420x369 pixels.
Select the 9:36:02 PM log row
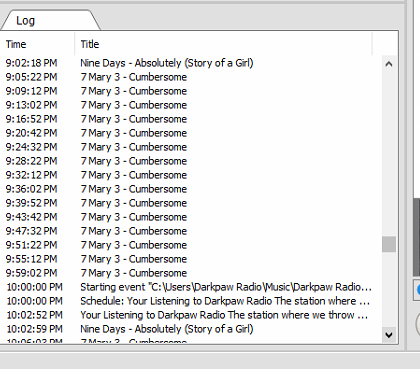[191, 189]
